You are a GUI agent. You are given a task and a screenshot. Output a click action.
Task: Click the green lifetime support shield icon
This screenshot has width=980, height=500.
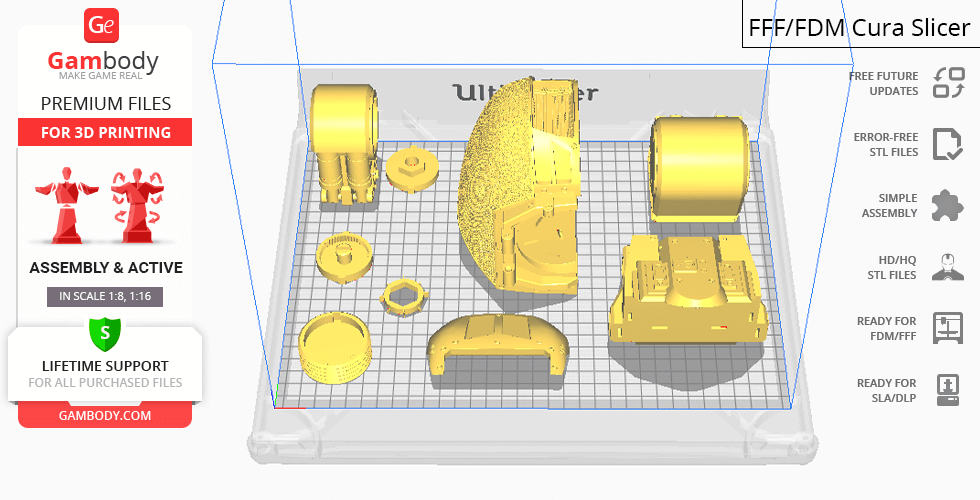(104, 332)
